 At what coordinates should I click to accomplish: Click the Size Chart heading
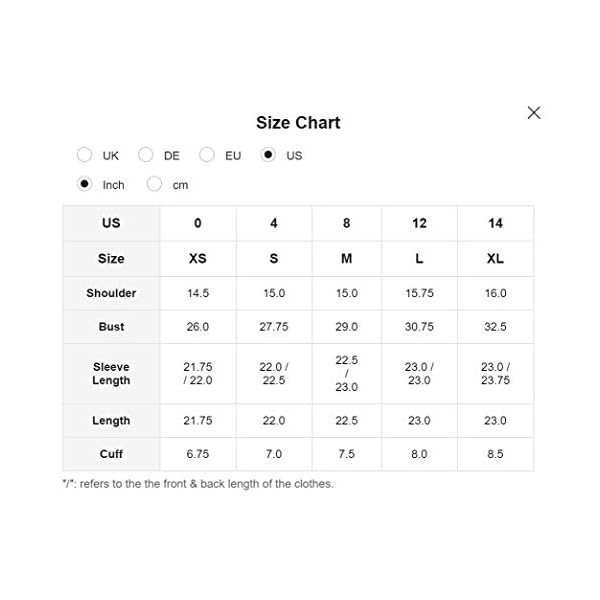[298, 123]
